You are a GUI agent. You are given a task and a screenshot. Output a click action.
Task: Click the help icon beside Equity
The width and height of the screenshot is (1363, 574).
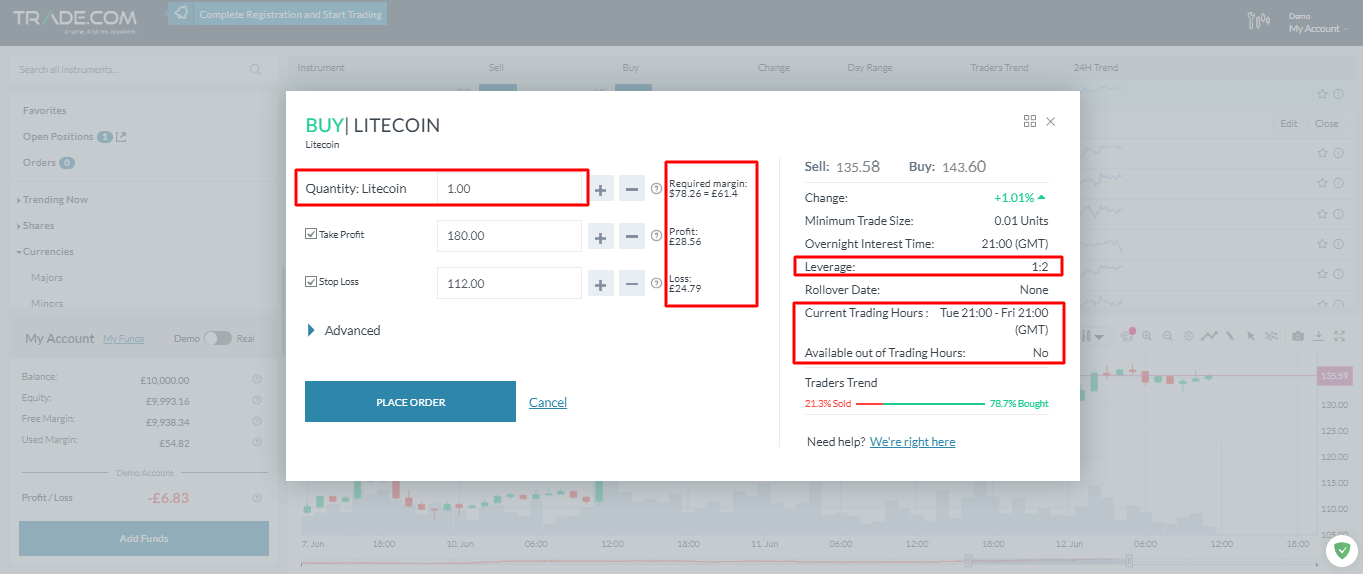pyautogui.click(x=257, y=400)
